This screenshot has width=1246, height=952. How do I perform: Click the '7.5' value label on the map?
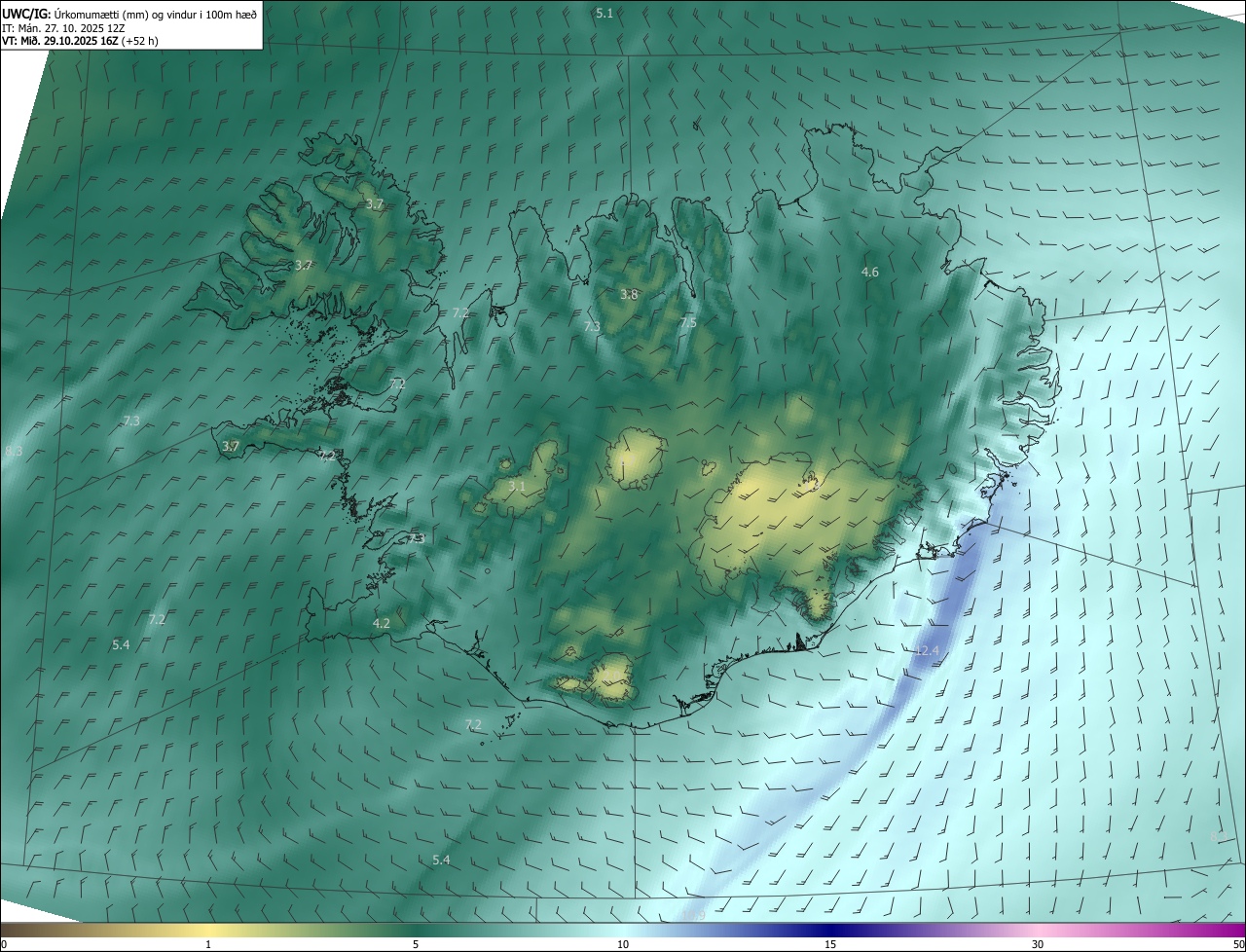[688, 322]
